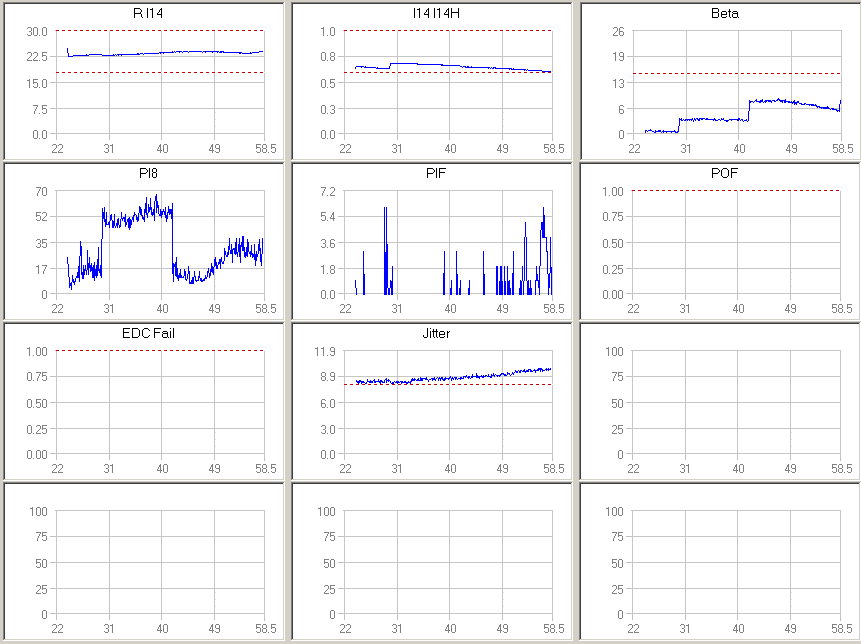Select the red dashed line in EDC Fail chart
The width and height of the screenshot is (861, 644).
click(x=160, y=350)
